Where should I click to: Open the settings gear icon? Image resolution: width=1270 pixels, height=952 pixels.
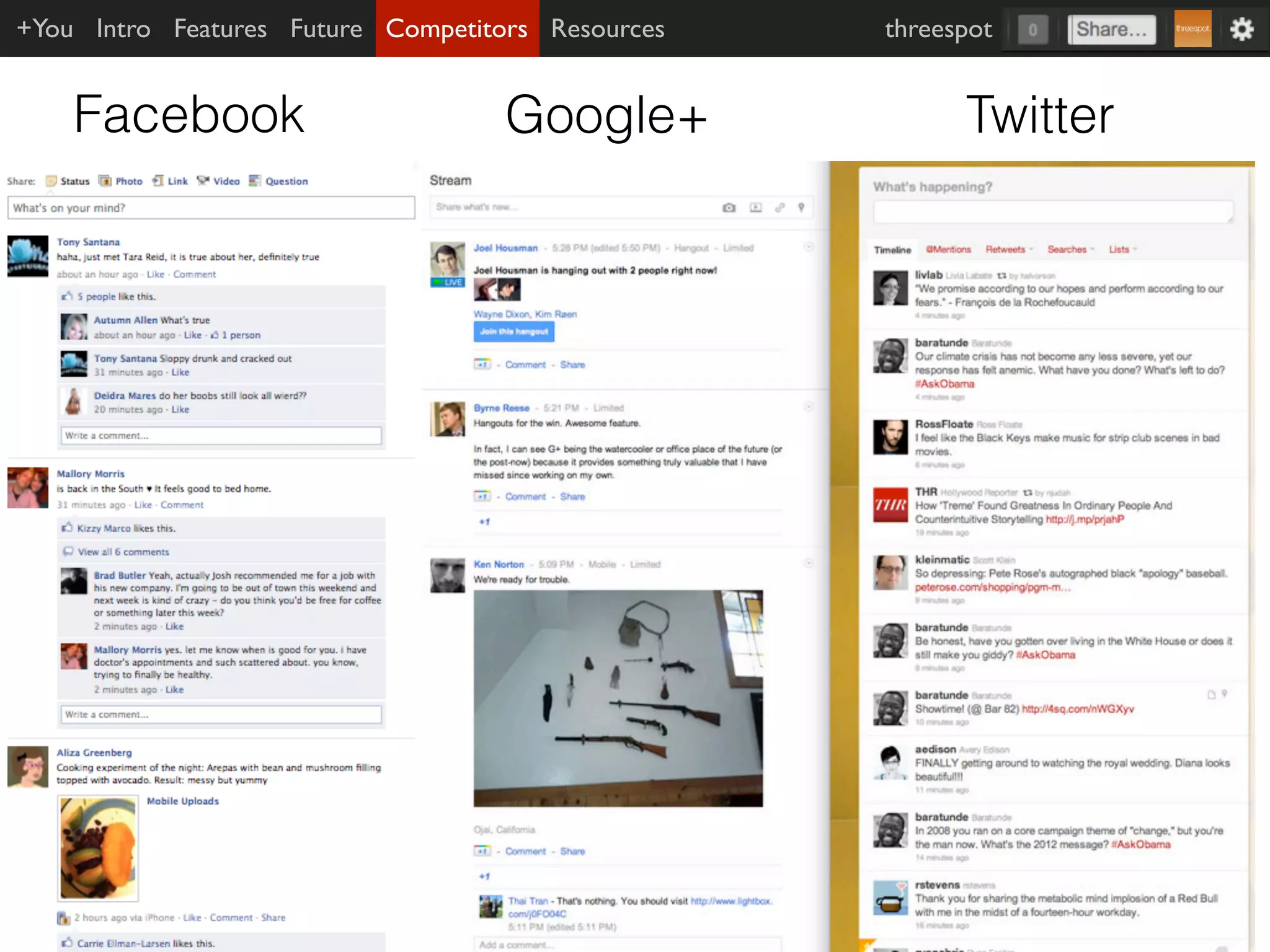[x=1241, y=29]
